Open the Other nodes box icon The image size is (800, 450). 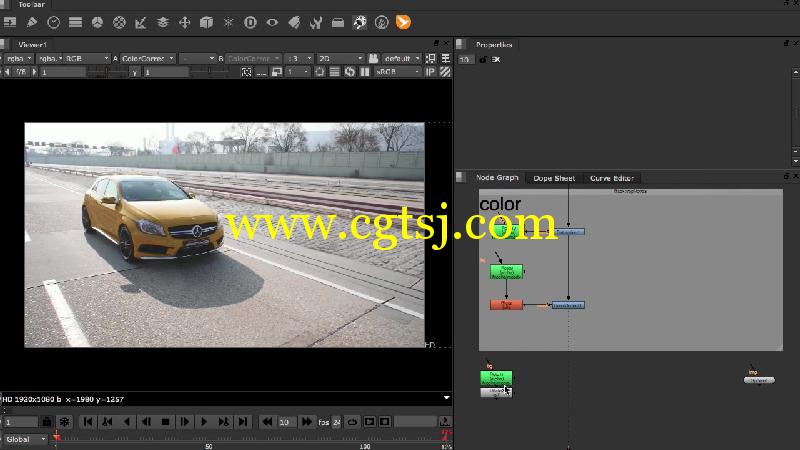click(x=338, y=22)
